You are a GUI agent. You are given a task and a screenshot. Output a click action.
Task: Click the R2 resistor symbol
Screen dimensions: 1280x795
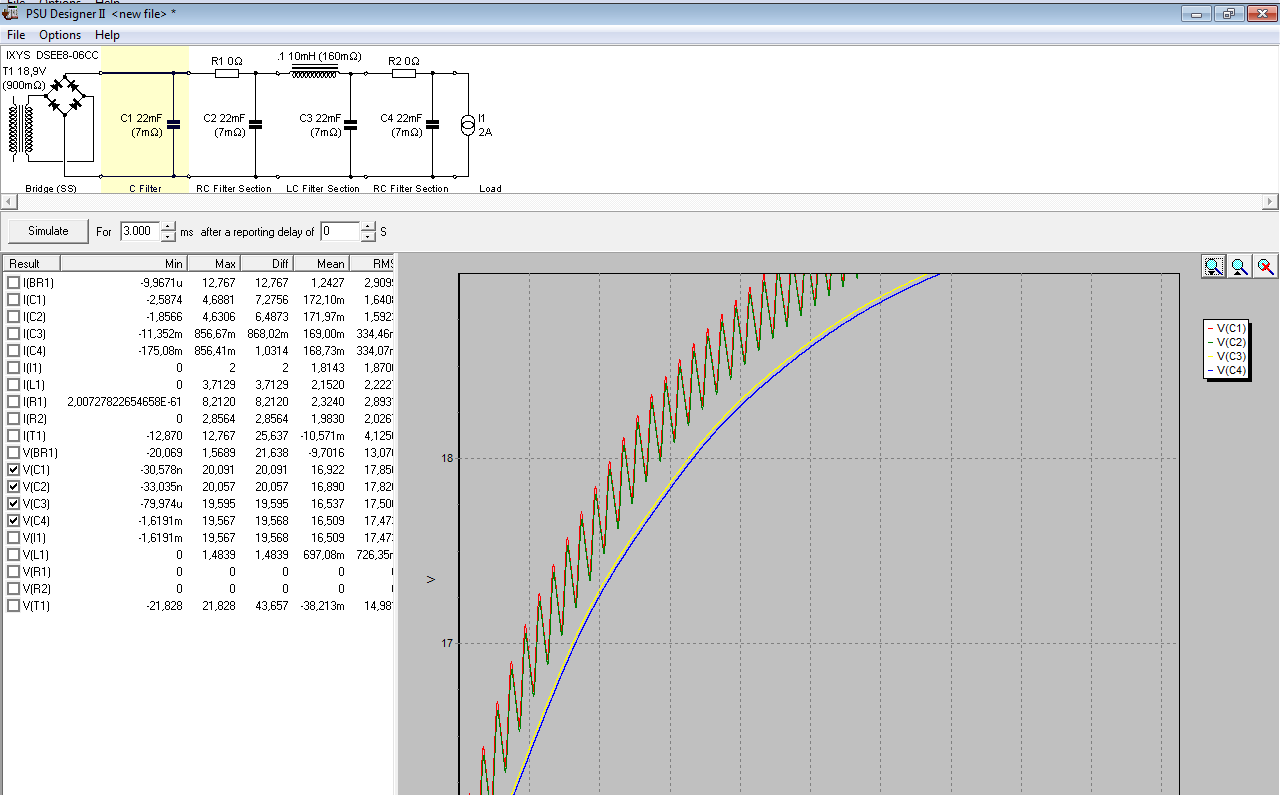(x=404, y=73)
